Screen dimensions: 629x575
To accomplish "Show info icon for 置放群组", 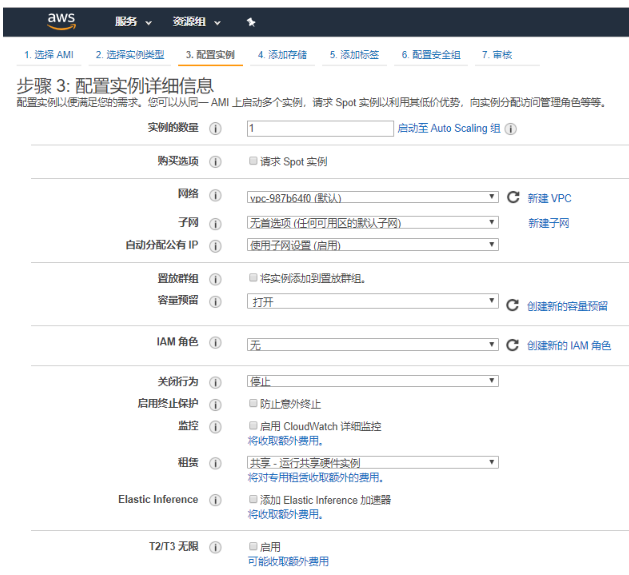I will [x=215, y=279].
